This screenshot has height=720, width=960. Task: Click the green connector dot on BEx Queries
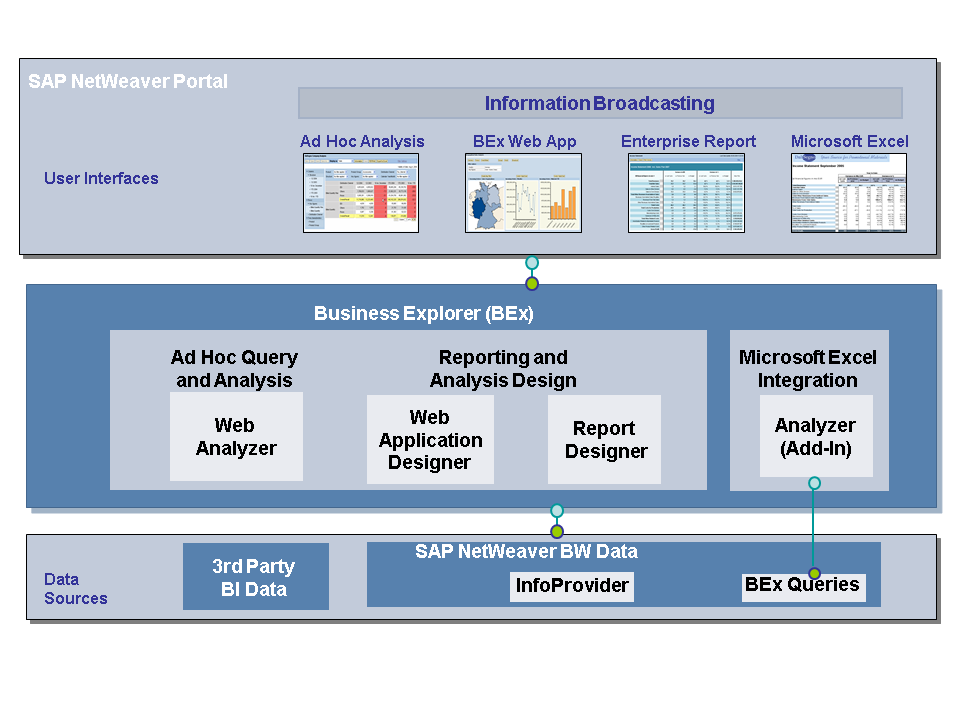pyautogui.click(x=814, y=573)
